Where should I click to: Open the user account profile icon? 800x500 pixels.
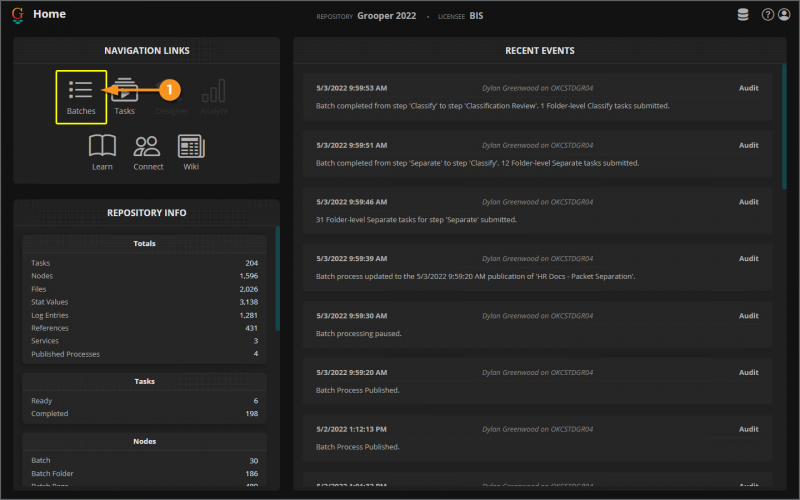pos(783,15)
